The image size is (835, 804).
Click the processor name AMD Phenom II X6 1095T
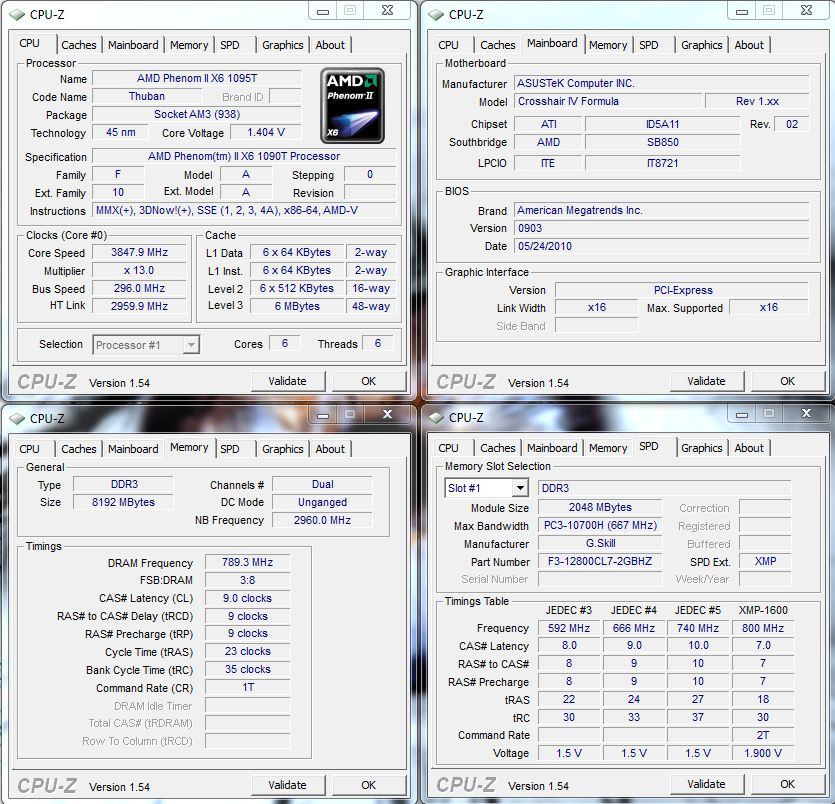click(x=197, y=78)
